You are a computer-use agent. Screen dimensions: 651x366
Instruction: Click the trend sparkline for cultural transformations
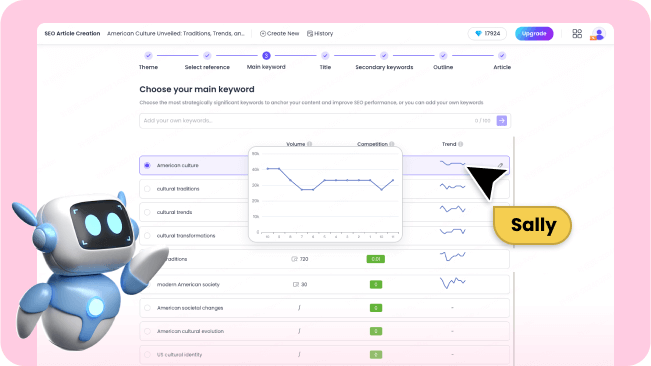453,231
